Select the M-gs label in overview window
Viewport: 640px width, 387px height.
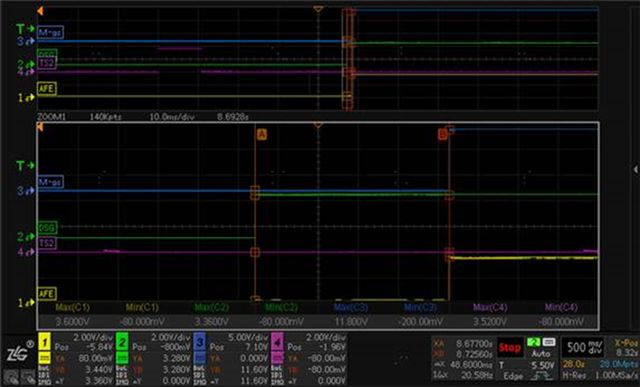(50, 32)
